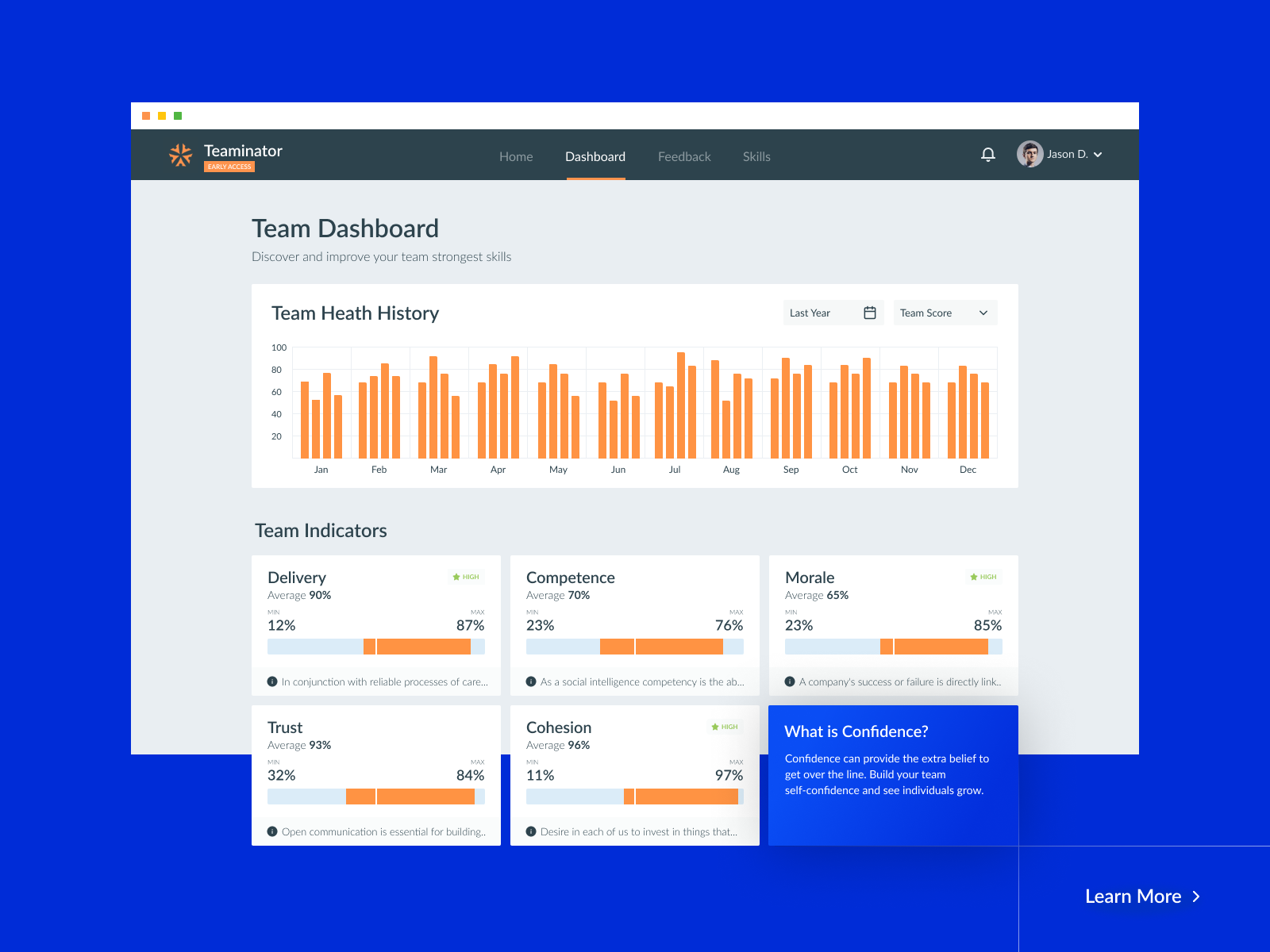
Task: Click the Teaminator star logo
Action: pyautogui.click(x=181, y=155)
